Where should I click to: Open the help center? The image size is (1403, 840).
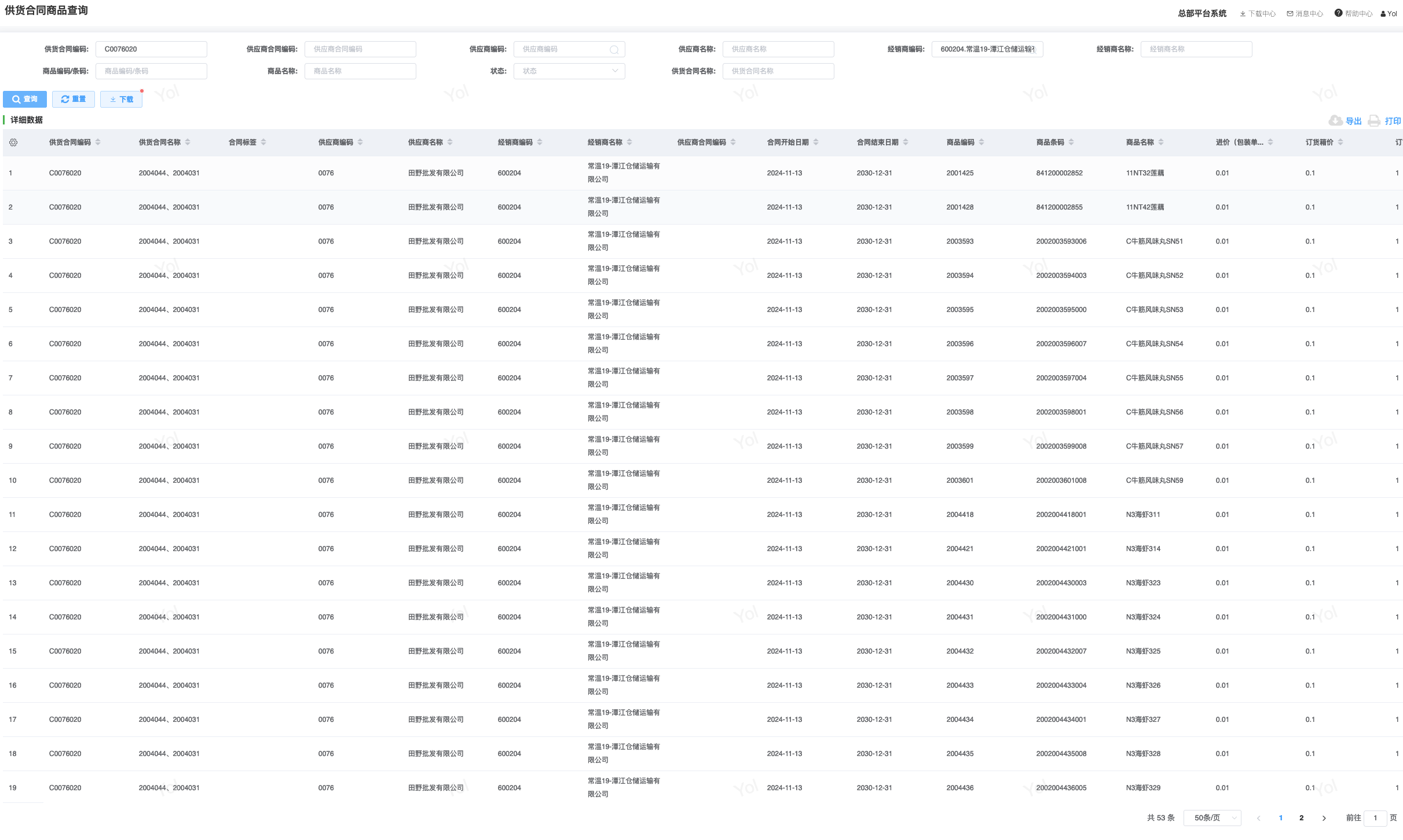(x=1353, y=14)
